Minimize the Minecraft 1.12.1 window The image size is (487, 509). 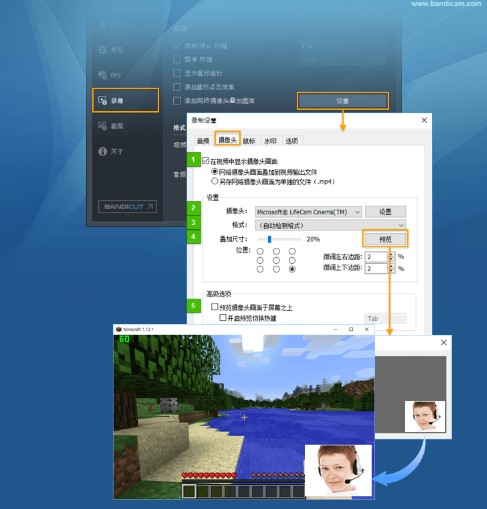336,329
